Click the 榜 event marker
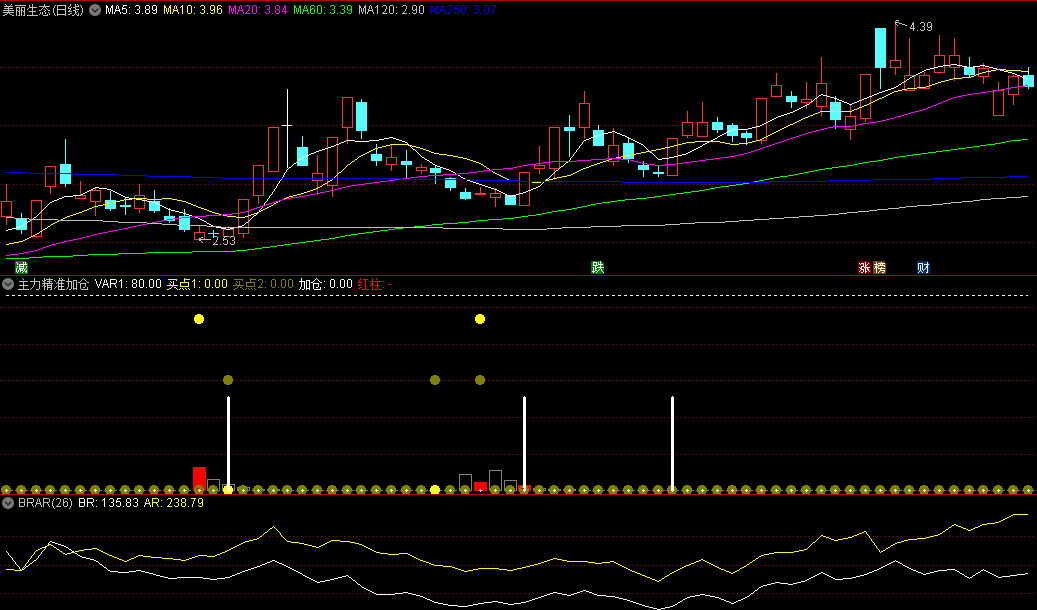This screenshot has height=610, width=1037. pos(879,267)
